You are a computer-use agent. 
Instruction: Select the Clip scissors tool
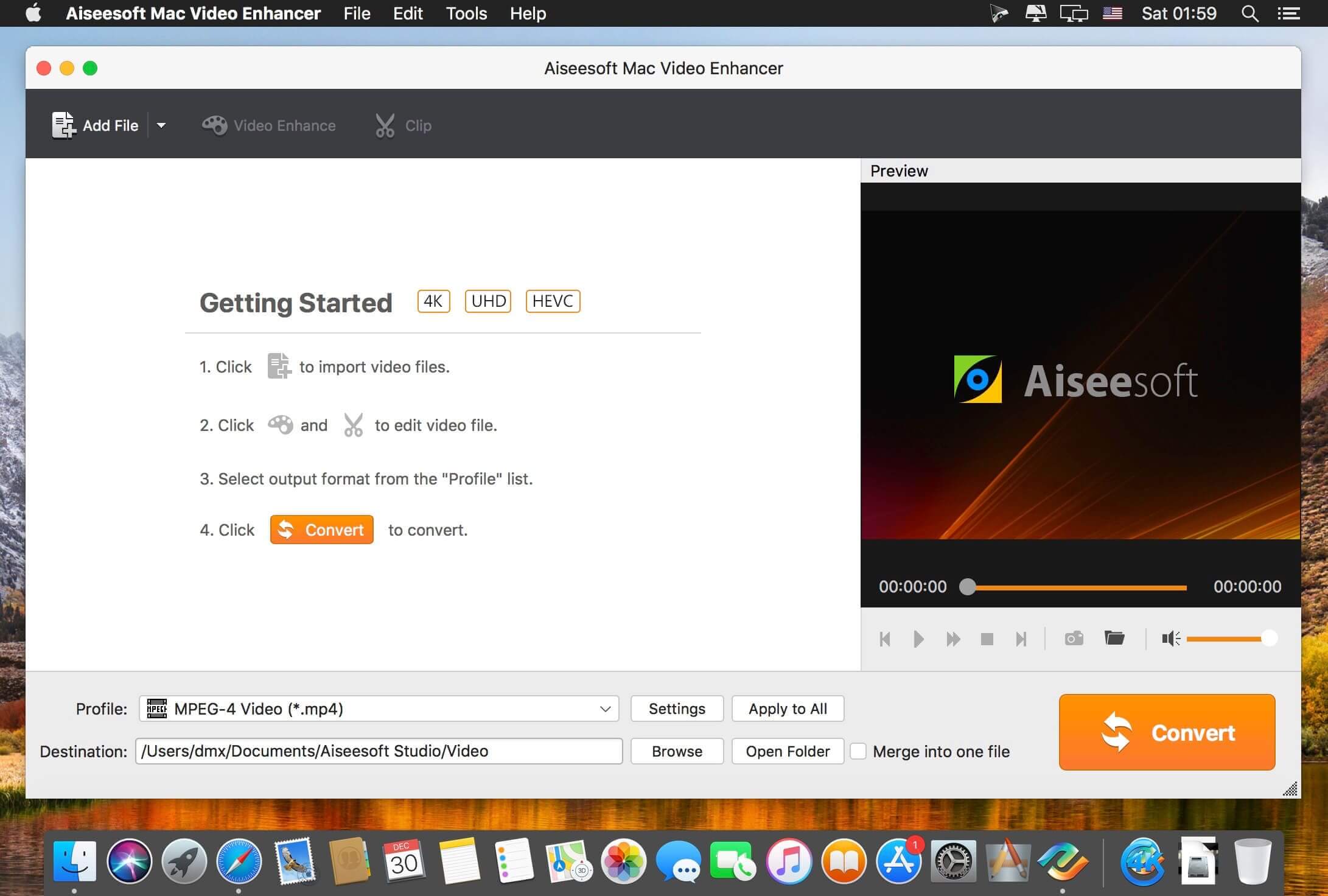coord(403,125)
